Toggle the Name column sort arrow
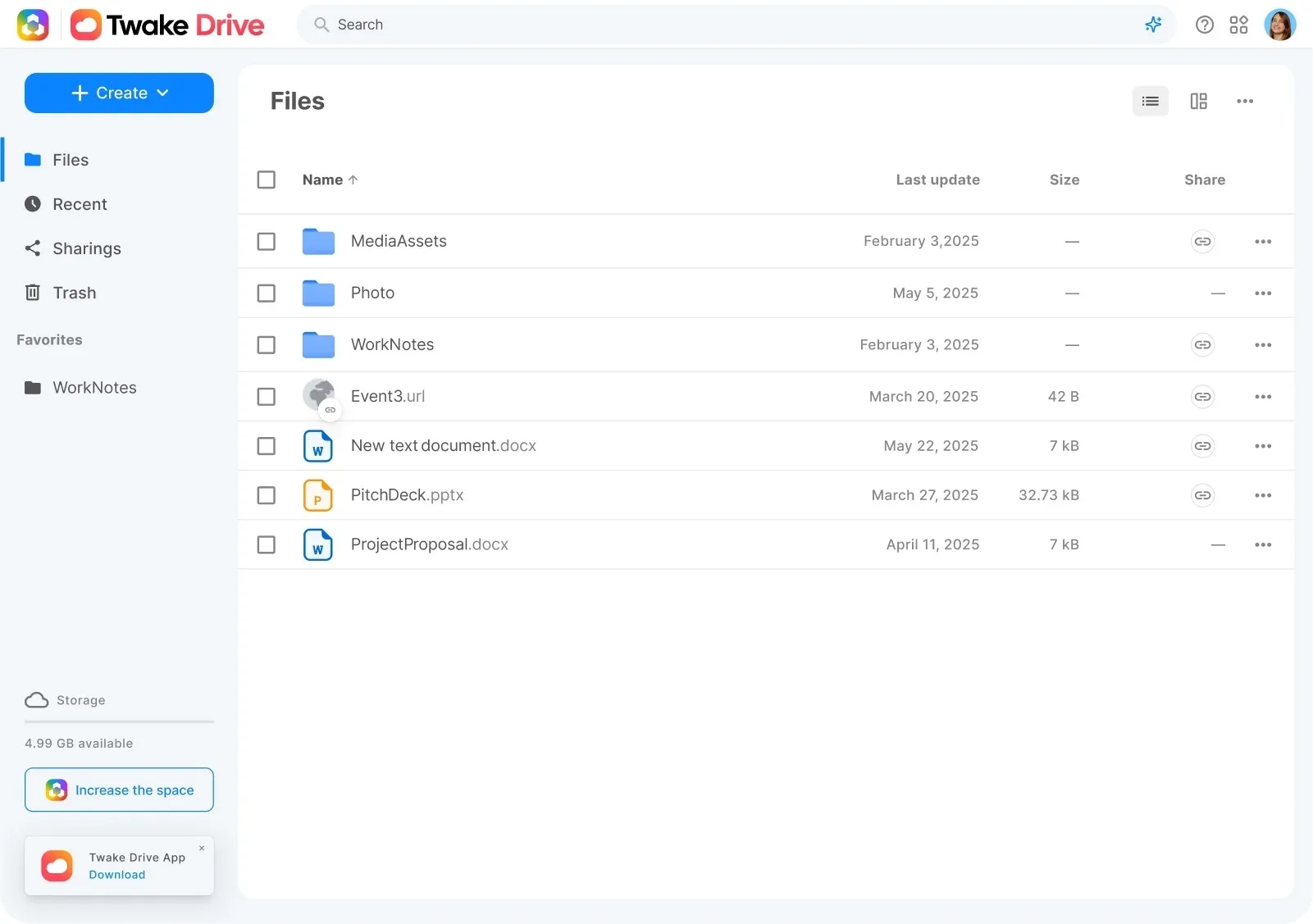The width and height of the screenshot is (1313, 924). 353,180
